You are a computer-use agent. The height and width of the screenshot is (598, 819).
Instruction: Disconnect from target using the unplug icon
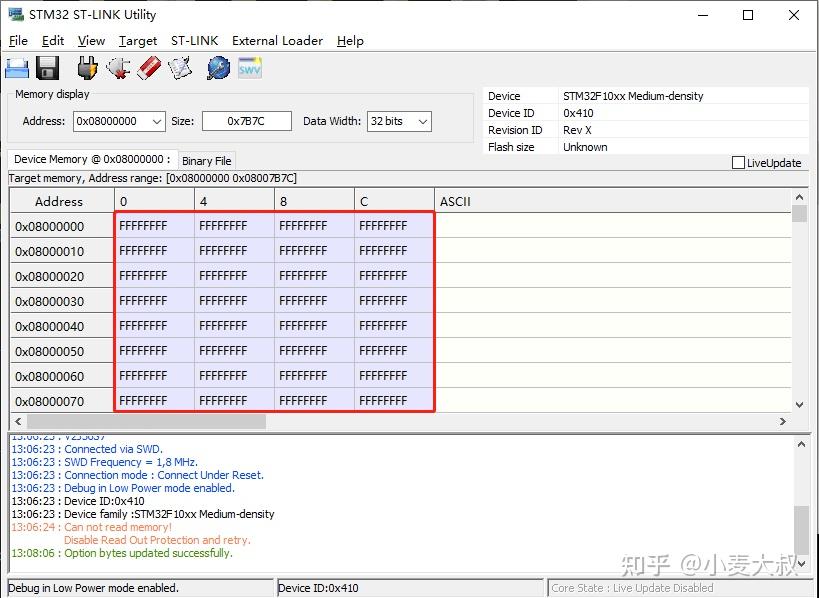point(119,66)
